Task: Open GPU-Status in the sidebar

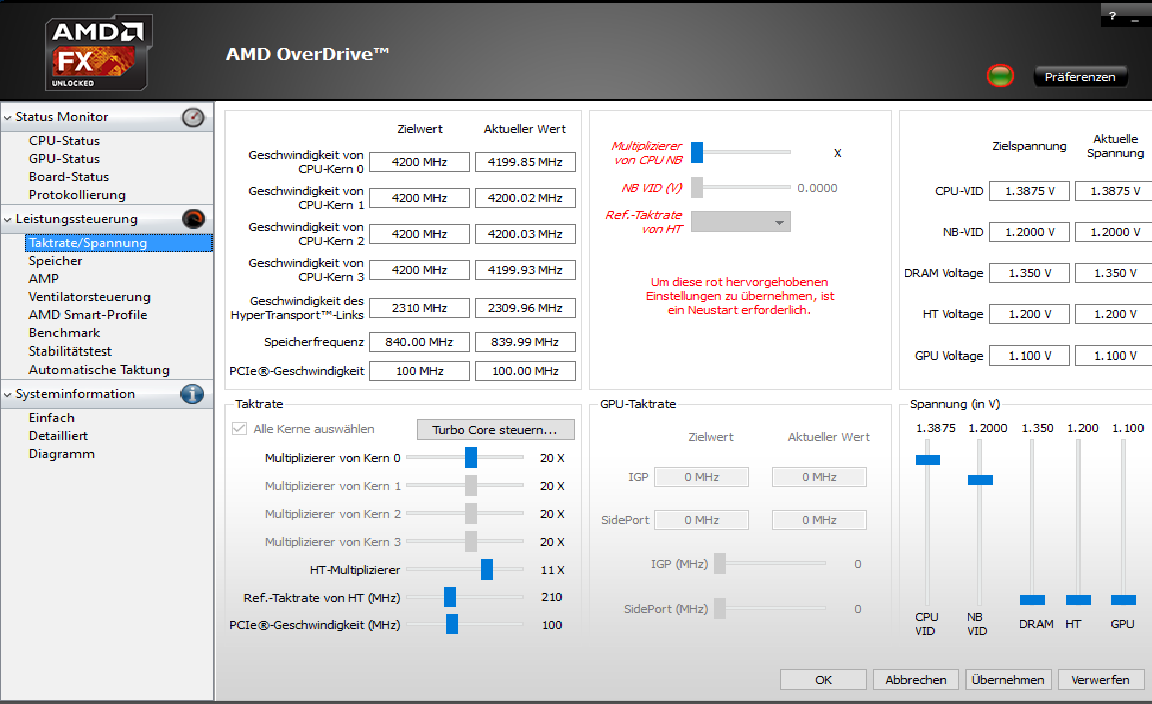Action: coord(64,159)
